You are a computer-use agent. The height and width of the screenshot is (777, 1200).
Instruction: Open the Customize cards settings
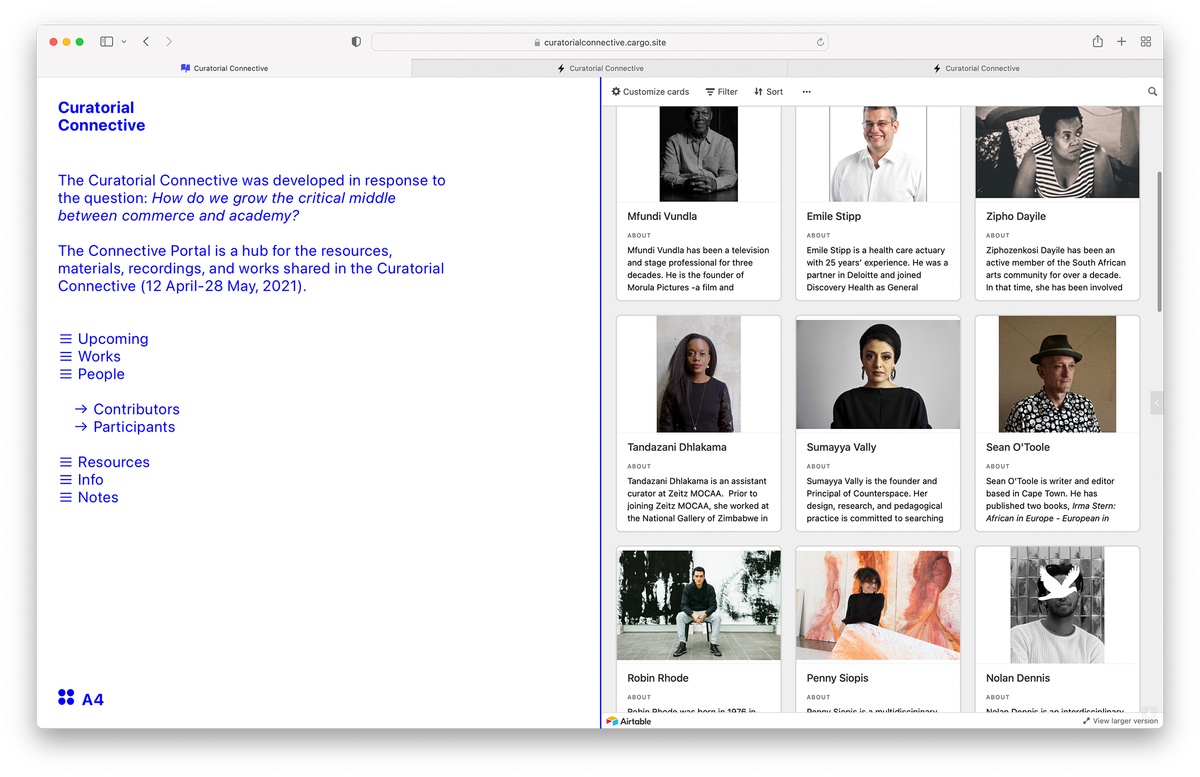pyautogui.click(x=650, y=92)
